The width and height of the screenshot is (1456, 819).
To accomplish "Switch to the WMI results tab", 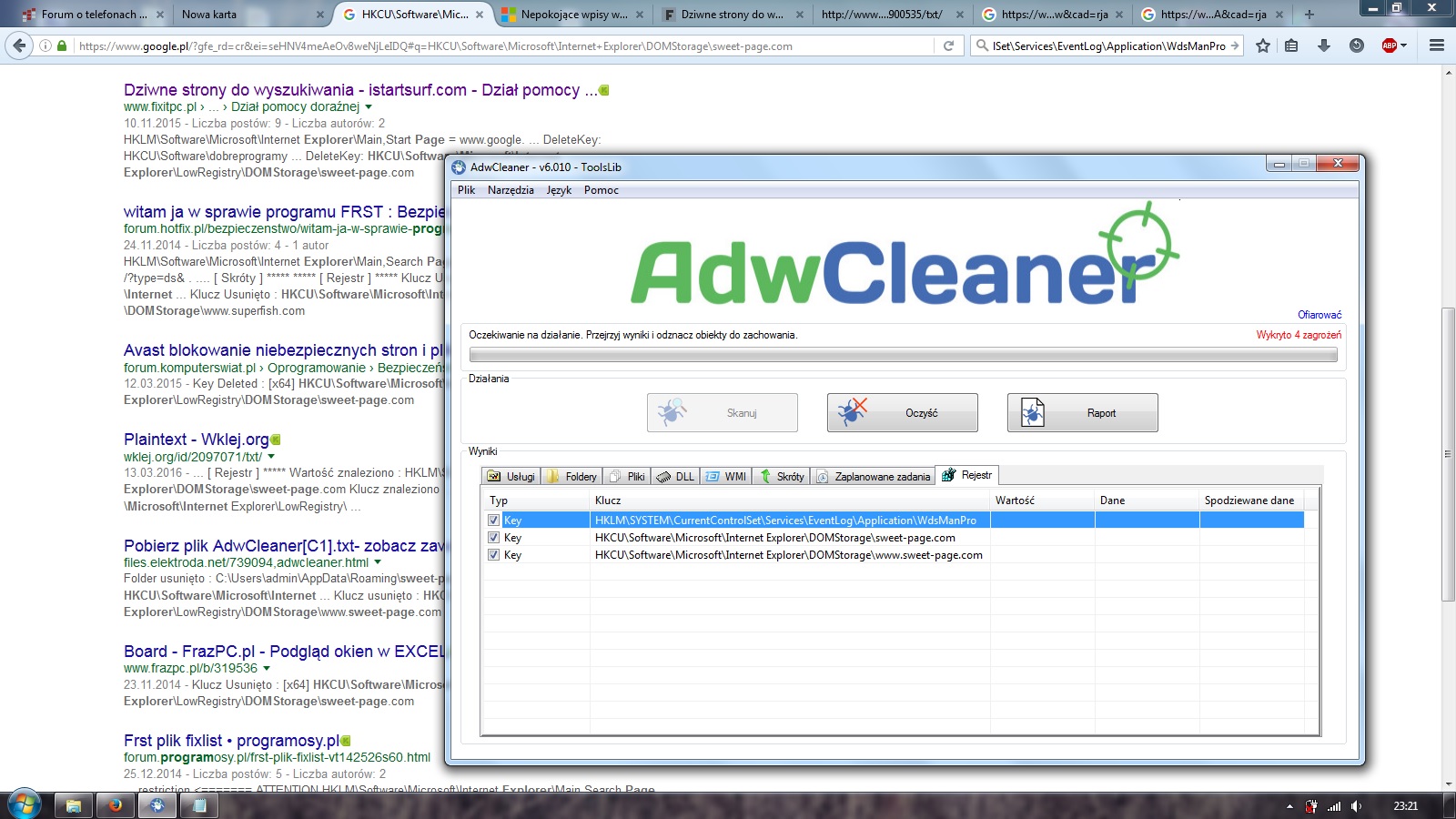I will coord(726,476).
